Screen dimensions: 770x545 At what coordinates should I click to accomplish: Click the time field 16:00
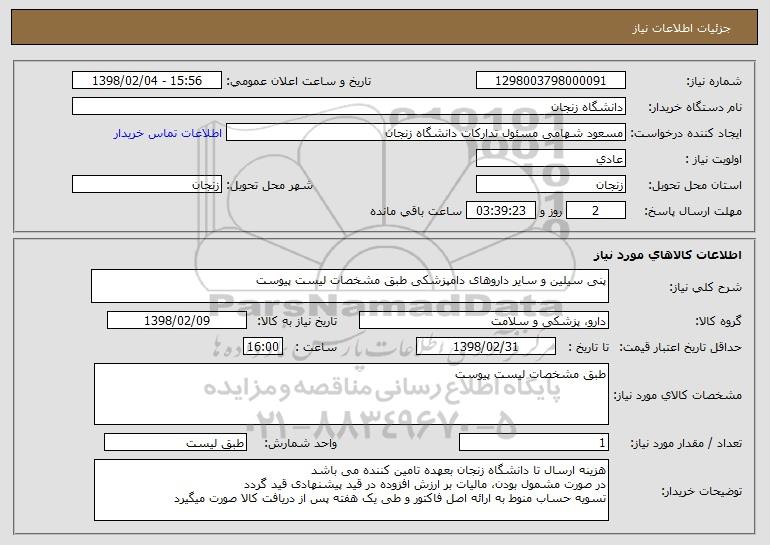tap(263, 347)
